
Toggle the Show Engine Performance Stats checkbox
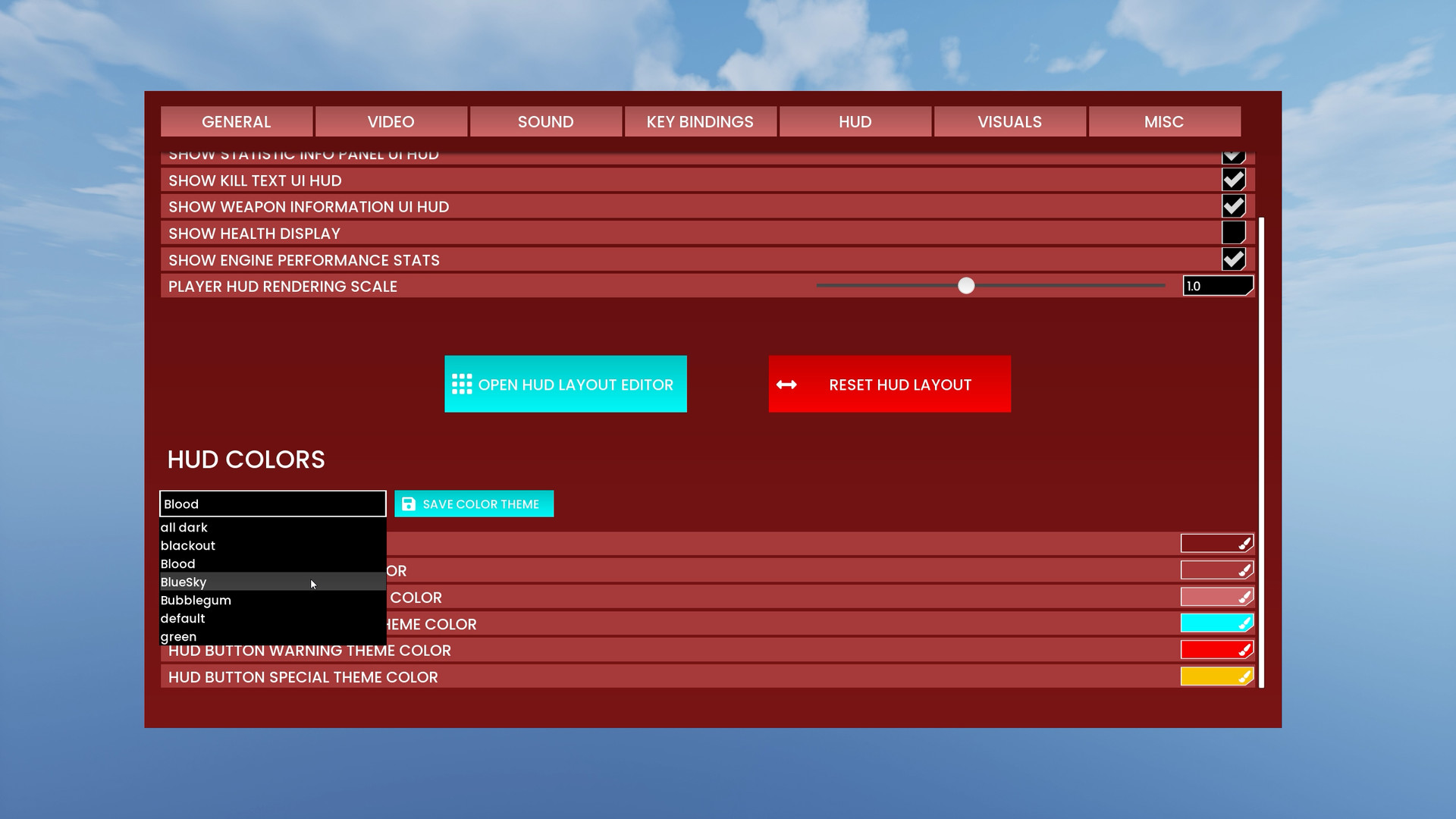pos(1233,259)
